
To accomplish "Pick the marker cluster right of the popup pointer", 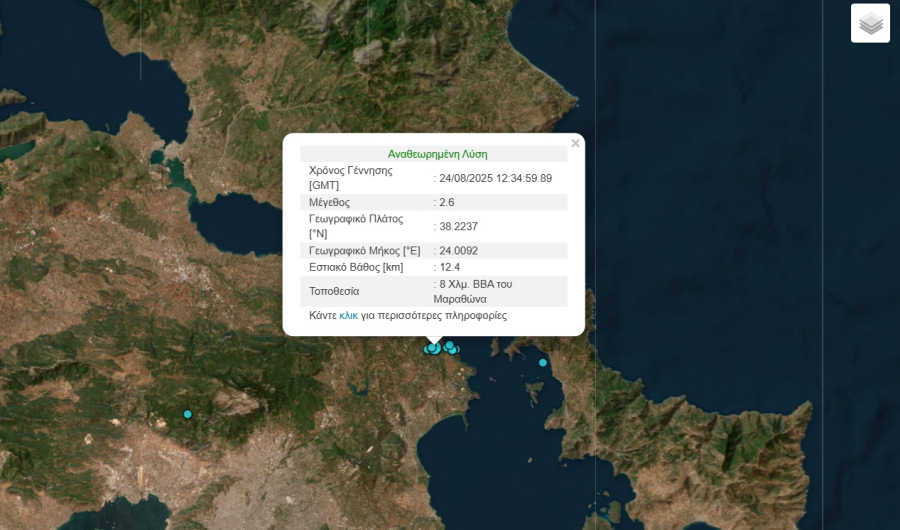I will pos(451,348).
